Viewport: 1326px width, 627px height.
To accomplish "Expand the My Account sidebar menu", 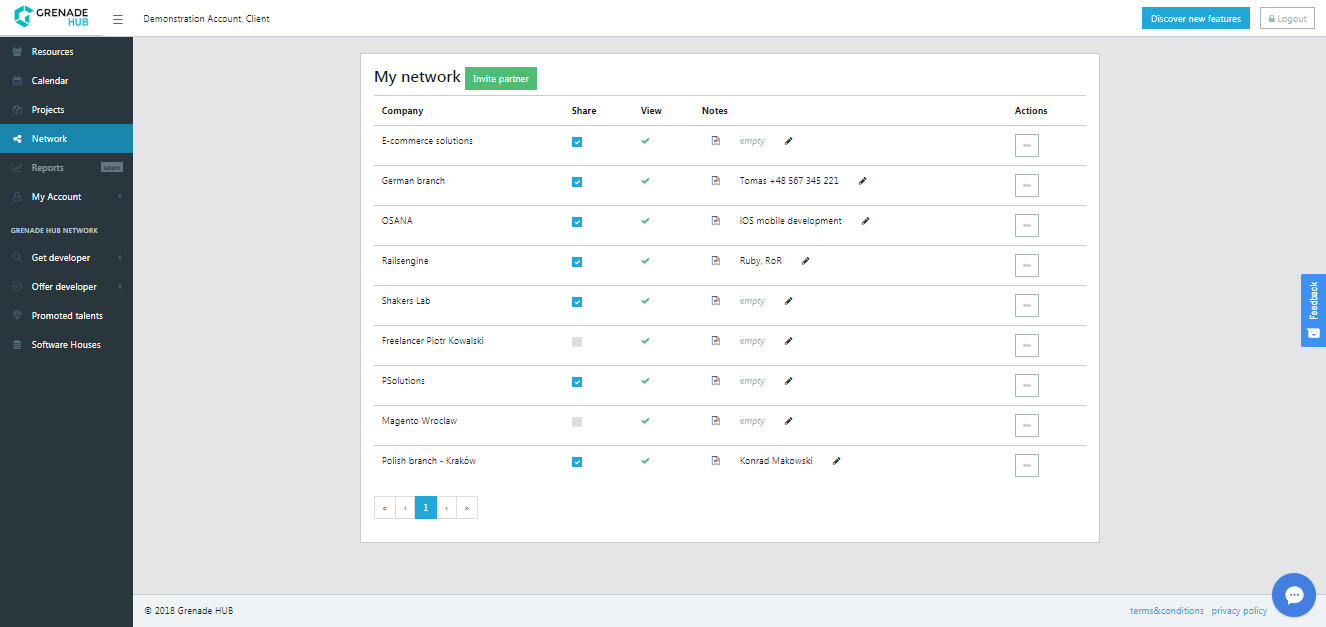I will tap(66, 197).
